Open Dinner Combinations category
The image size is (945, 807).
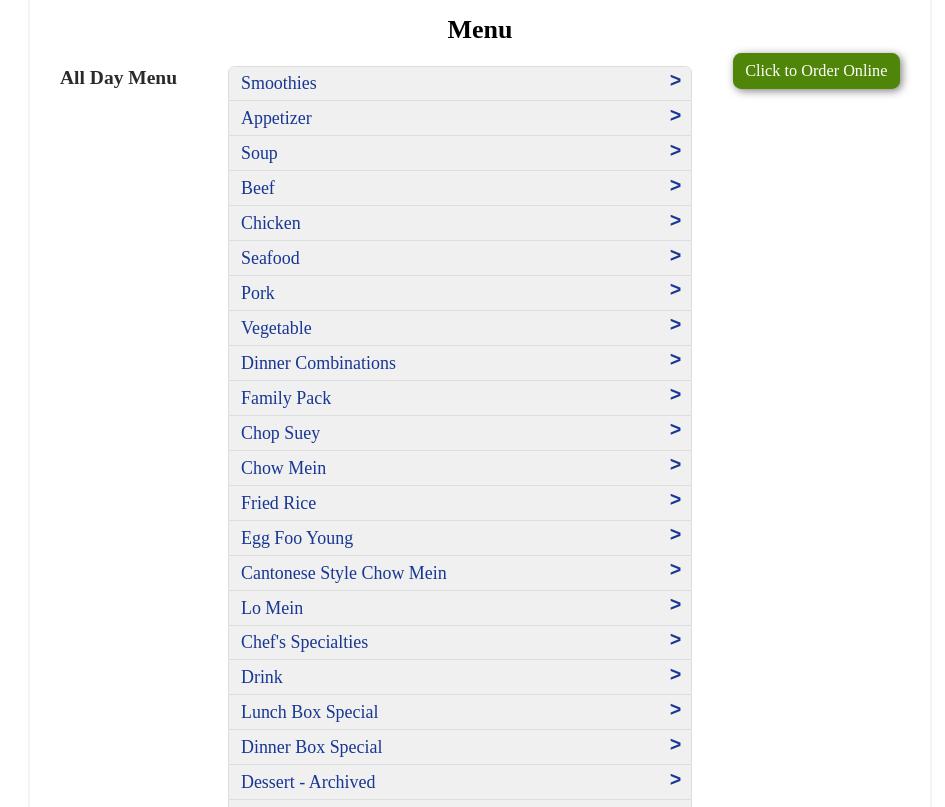coord(318,363)
